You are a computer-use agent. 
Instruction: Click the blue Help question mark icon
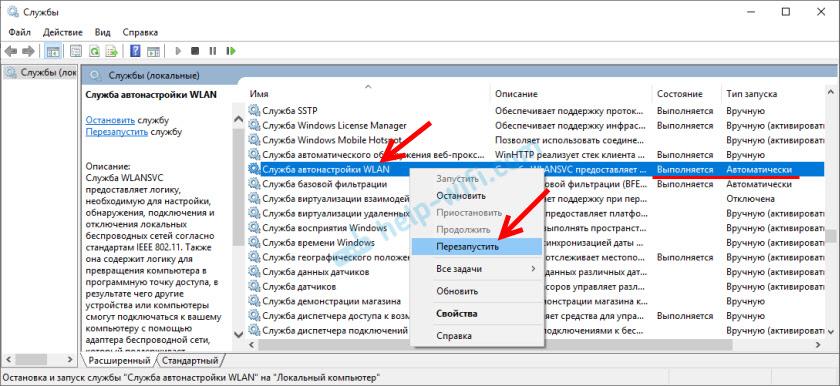pos(136,51)
